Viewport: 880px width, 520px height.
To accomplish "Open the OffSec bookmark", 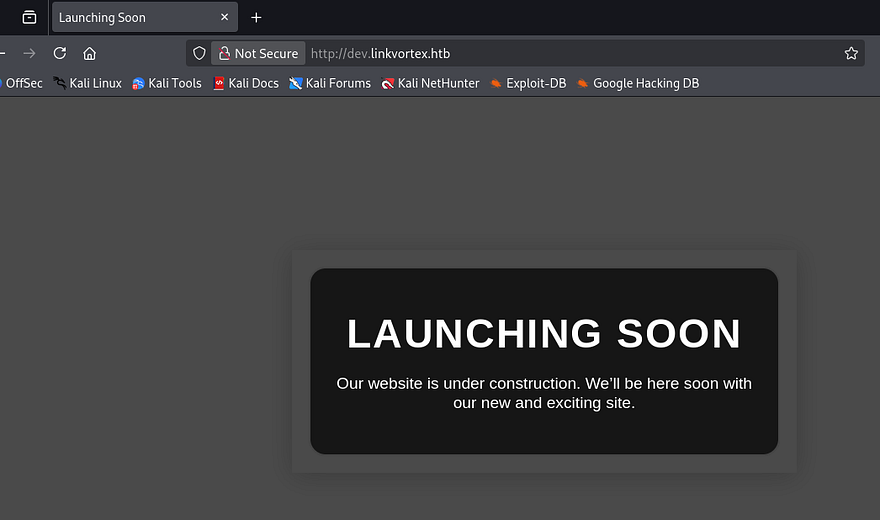I will pos(22,83).
